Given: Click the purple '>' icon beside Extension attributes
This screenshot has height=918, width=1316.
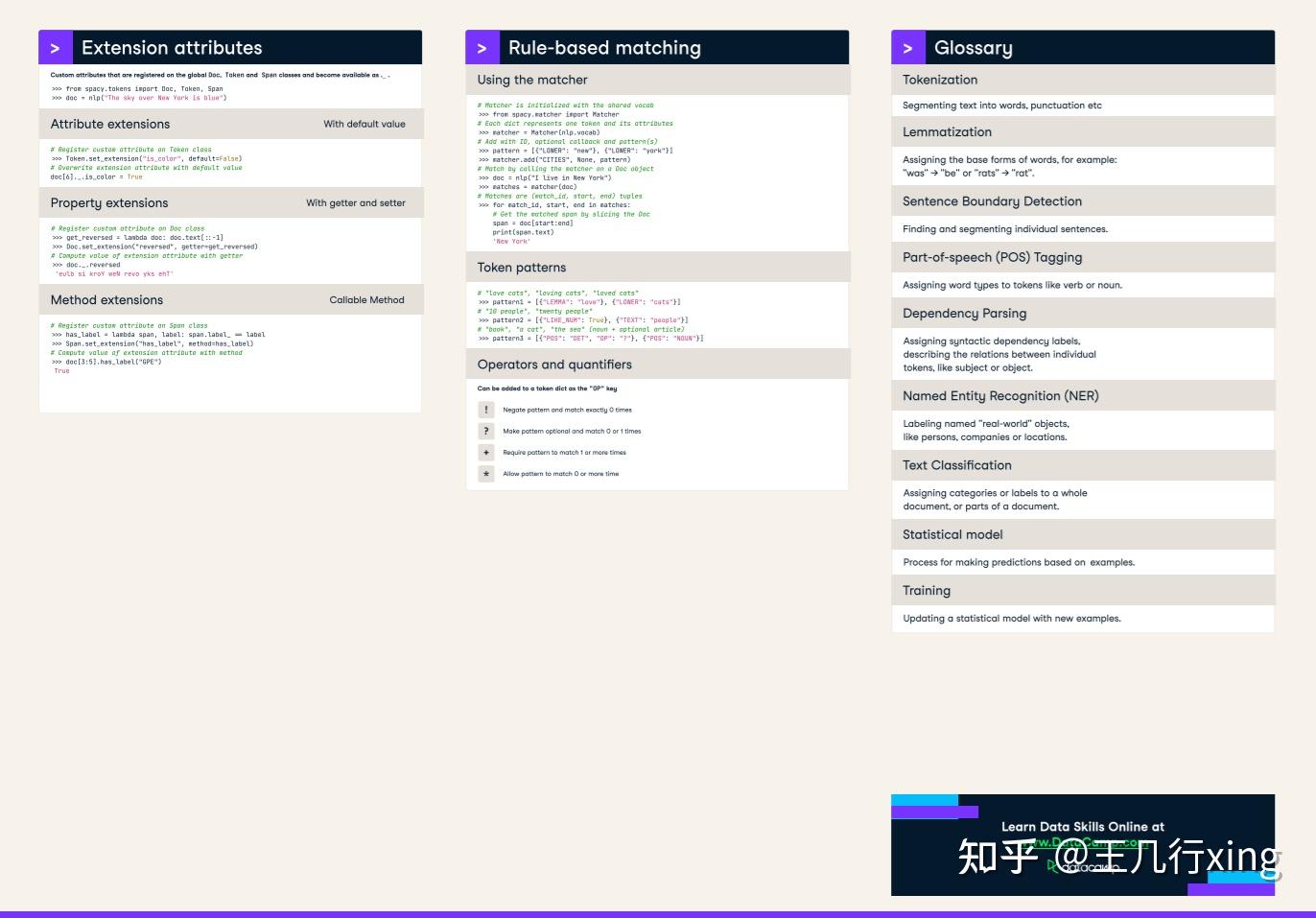Looking at the screenshot, I should pos(56,47).
